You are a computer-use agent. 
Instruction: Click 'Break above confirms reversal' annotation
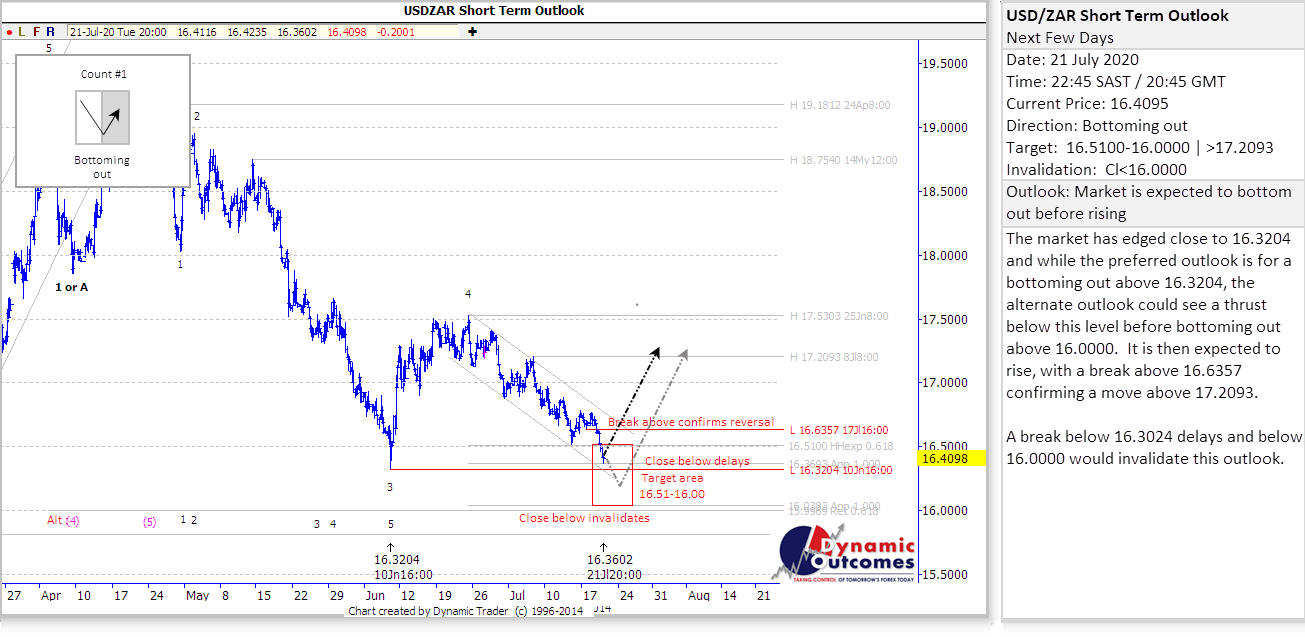[x=693, y=422]
